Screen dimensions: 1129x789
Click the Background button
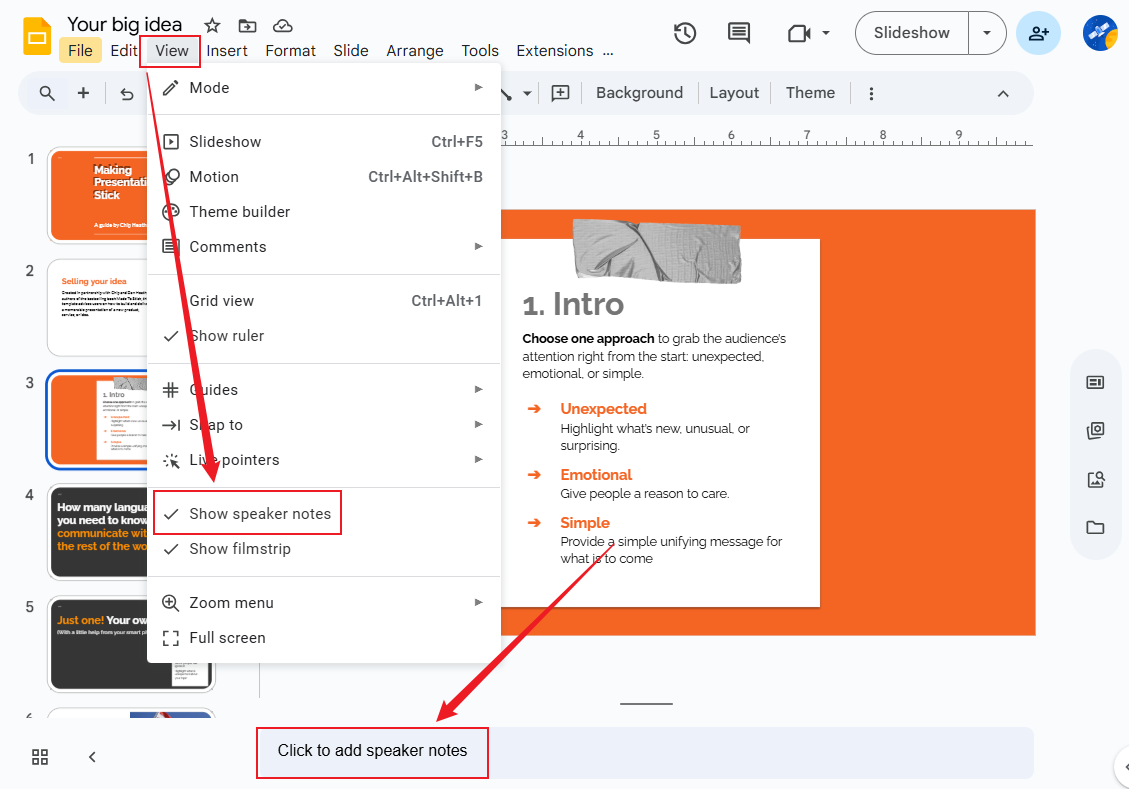coord(639,92)
